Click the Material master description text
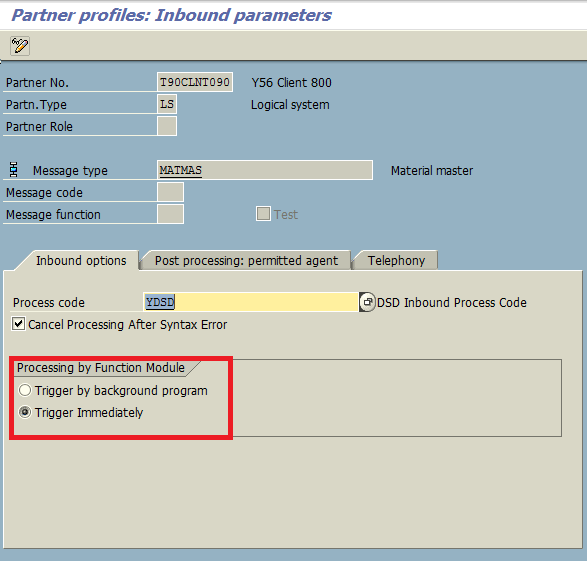Screen dimensions: 587x561 pos(432,171)
